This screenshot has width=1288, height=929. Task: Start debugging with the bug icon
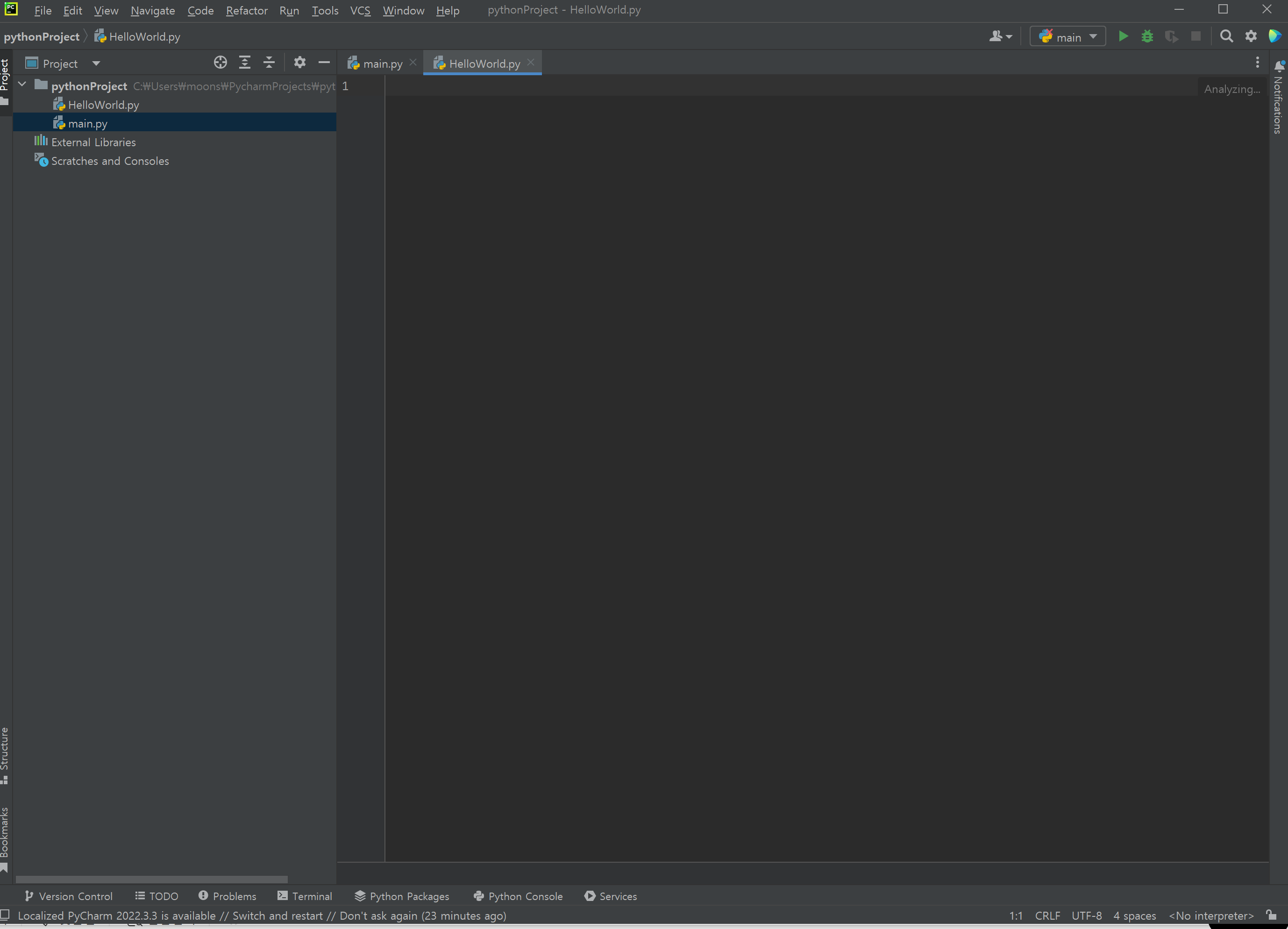pyautogui.click(x=1146, y=37)
